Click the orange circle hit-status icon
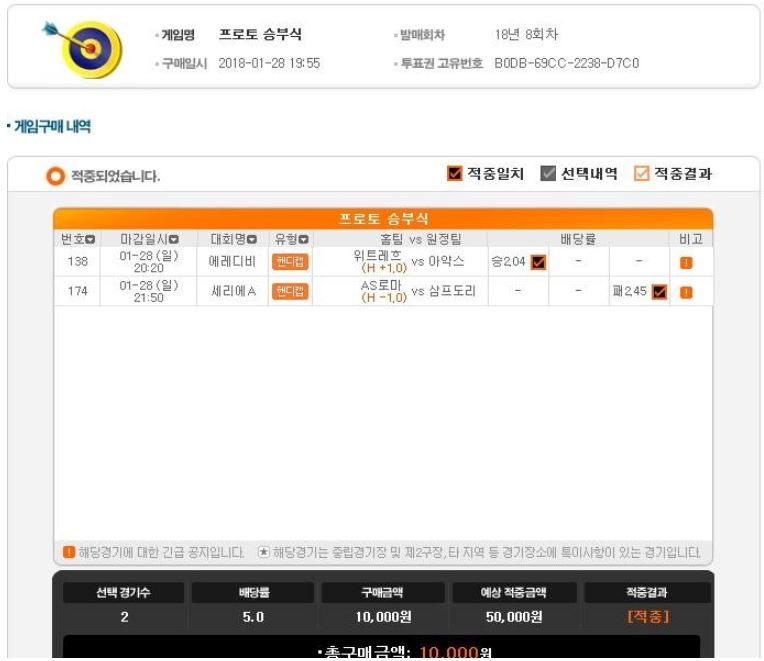Image resolution: width=764 pixels, height=661 pixels. pyautogui.click(x=55, y=176)
